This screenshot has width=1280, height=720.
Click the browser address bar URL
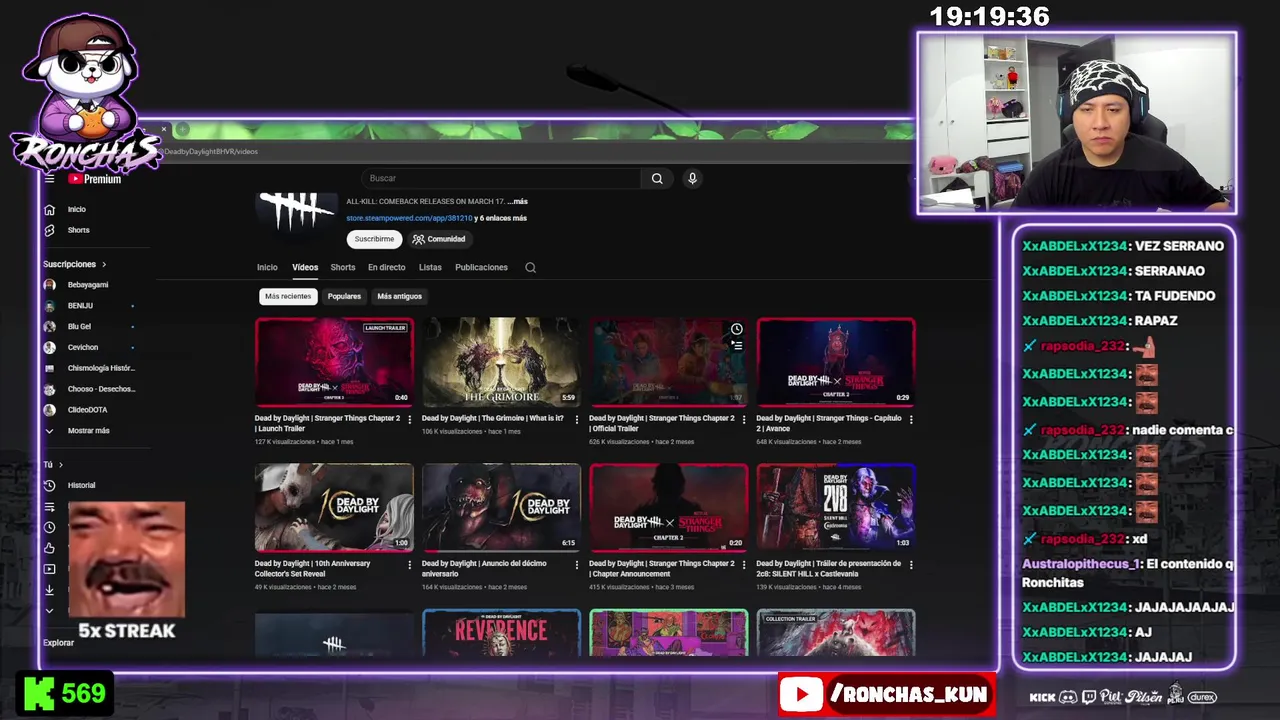click(211, 152)
